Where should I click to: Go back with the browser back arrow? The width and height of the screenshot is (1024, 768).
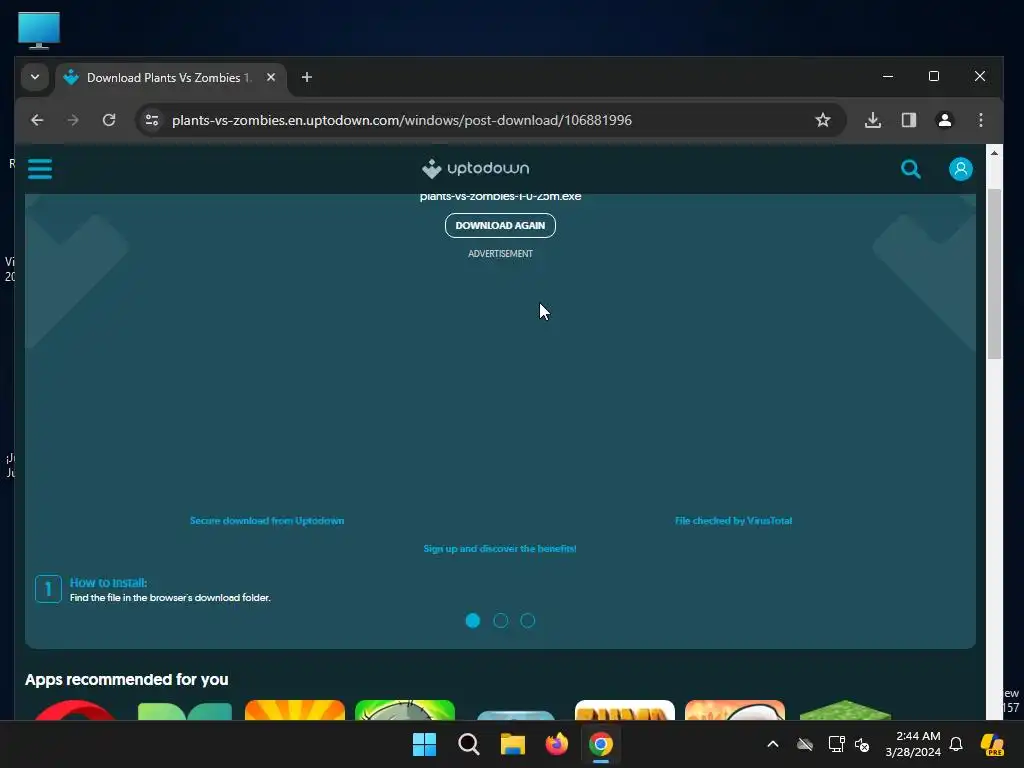tap(37, 120)
